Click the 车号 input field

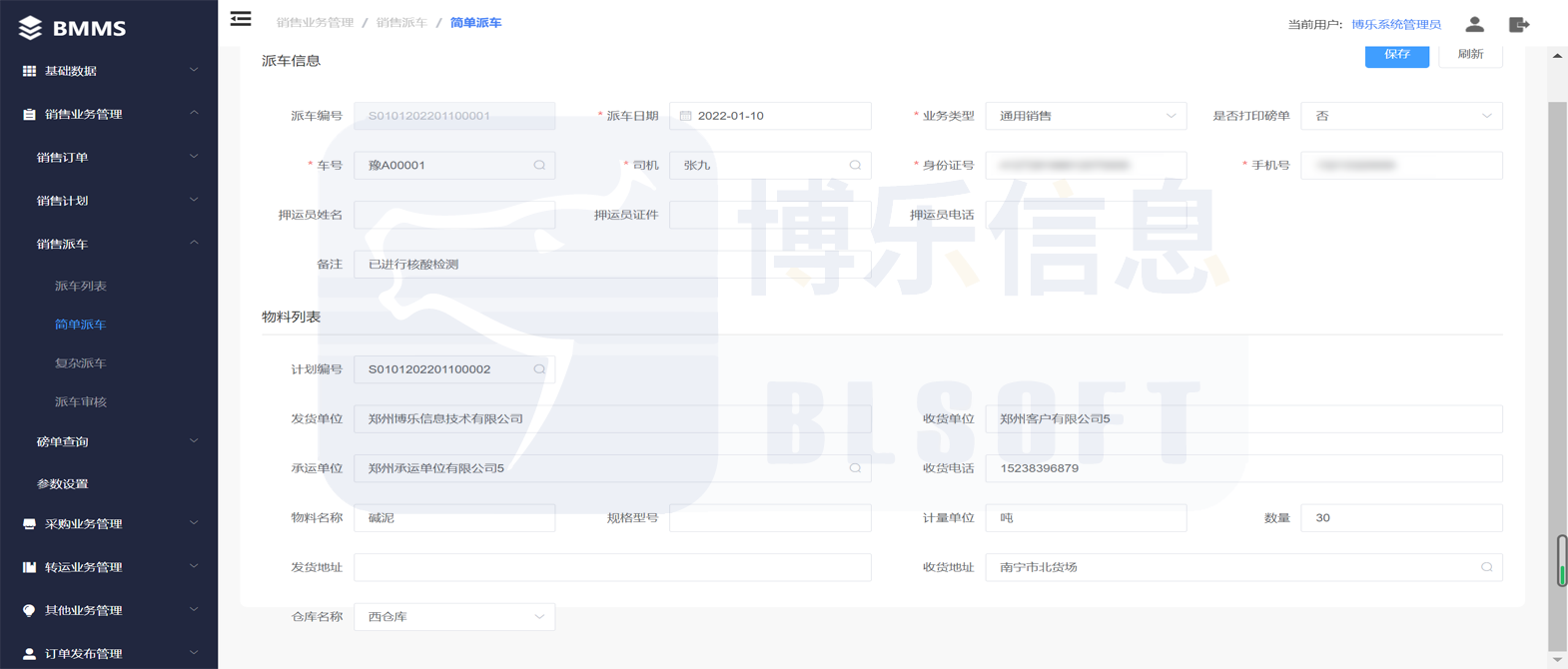click(454, 165)
